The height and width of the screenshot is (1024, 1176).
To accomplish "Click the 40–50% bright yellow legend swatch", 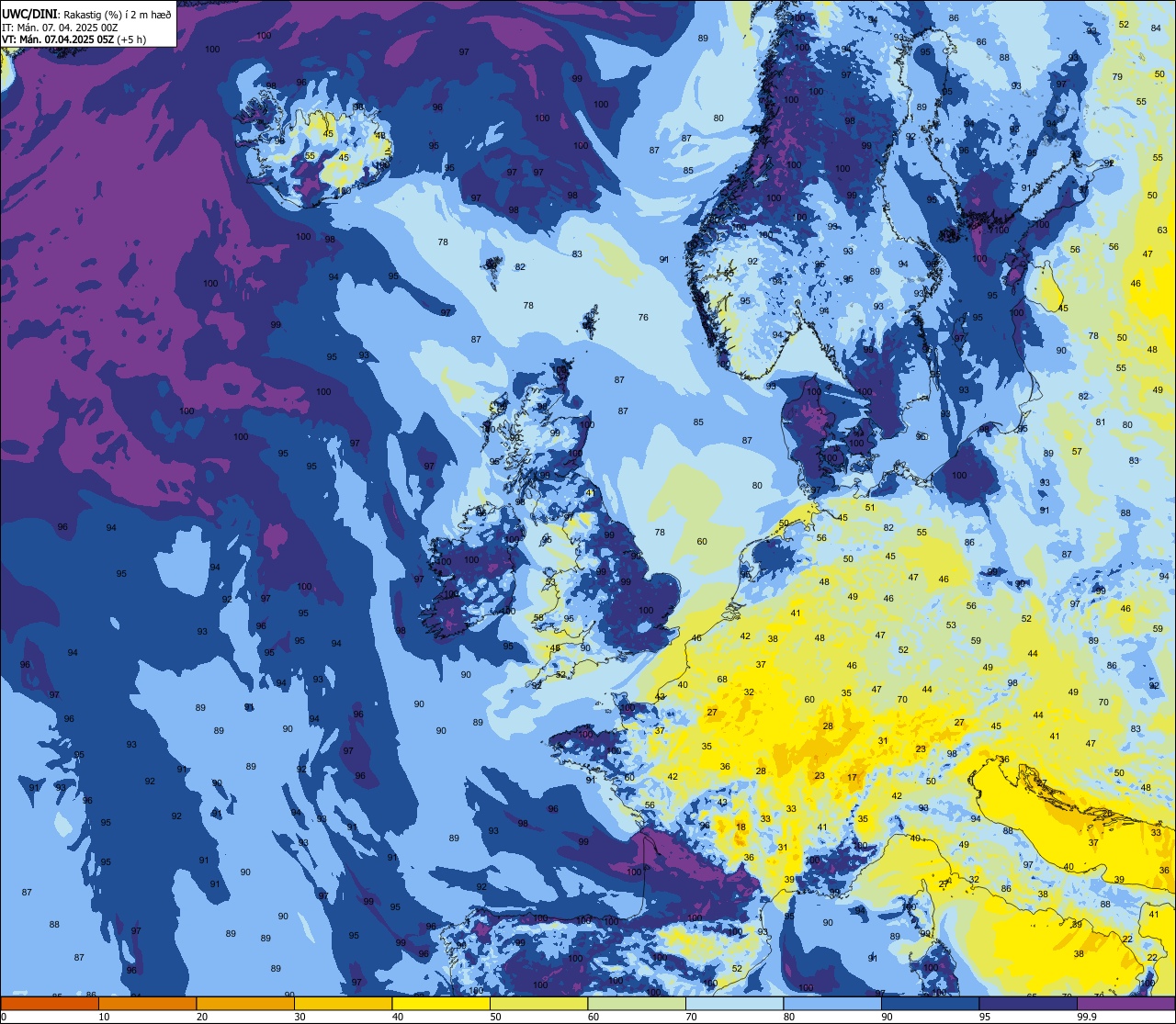I will [x=441, y=1003].
